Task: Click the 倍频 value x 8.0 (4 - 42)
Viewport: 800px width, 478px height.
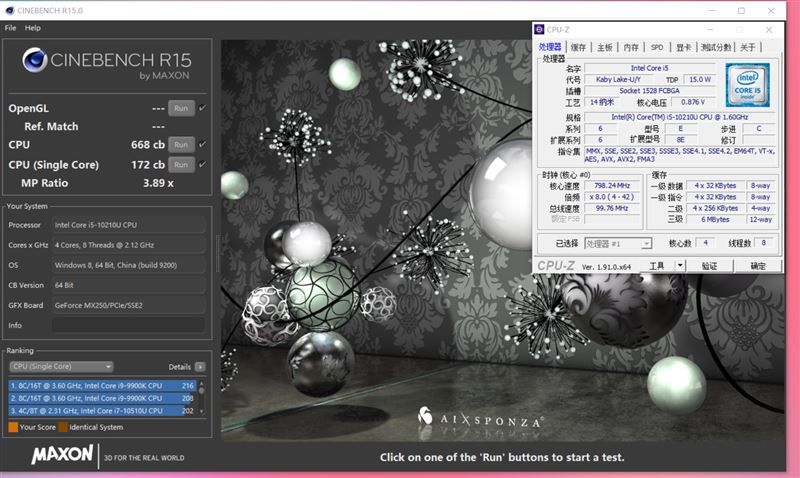Action: point(612,197)
